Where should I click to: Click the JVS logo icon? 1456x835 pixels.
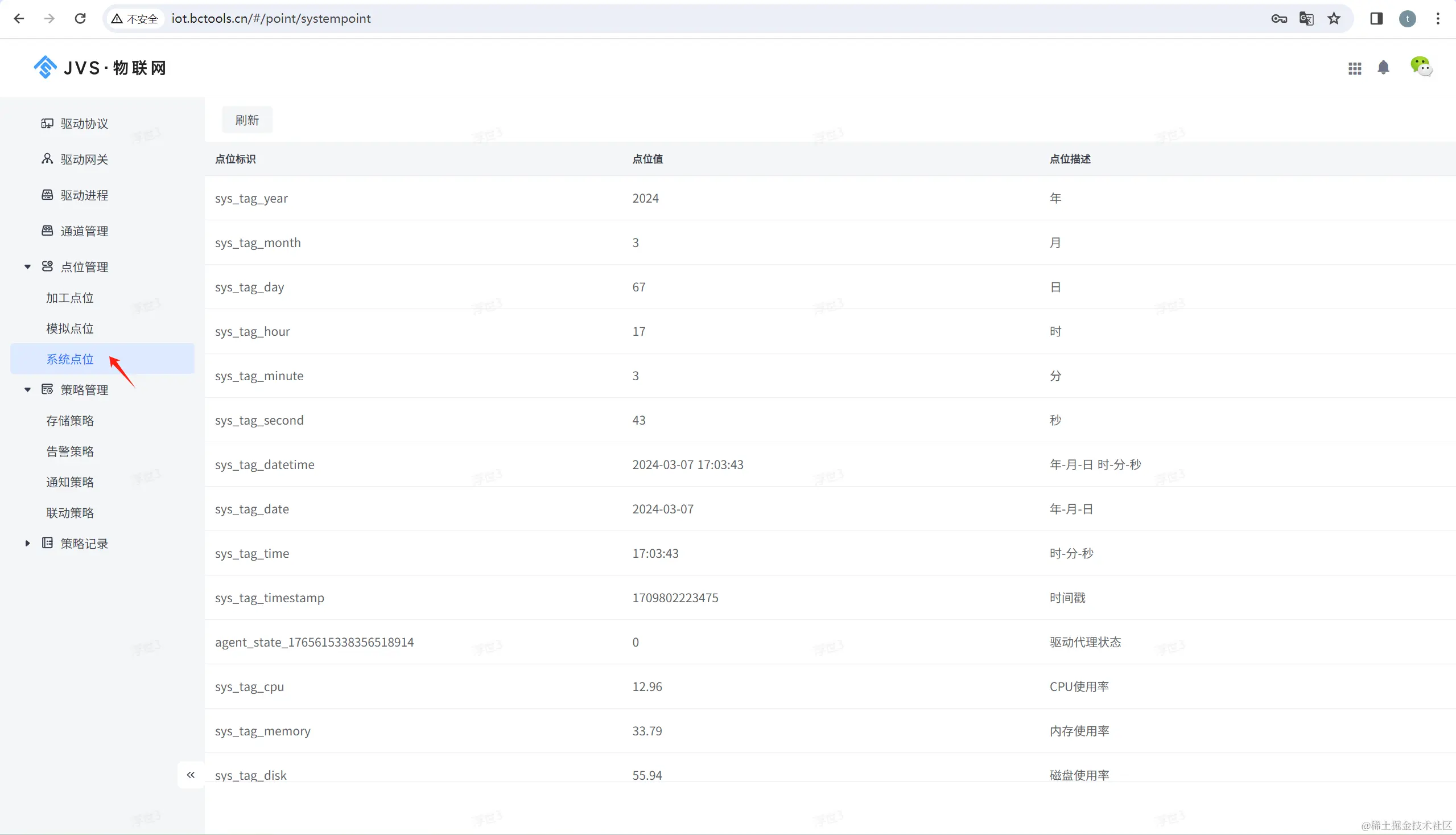click(46, 67)
